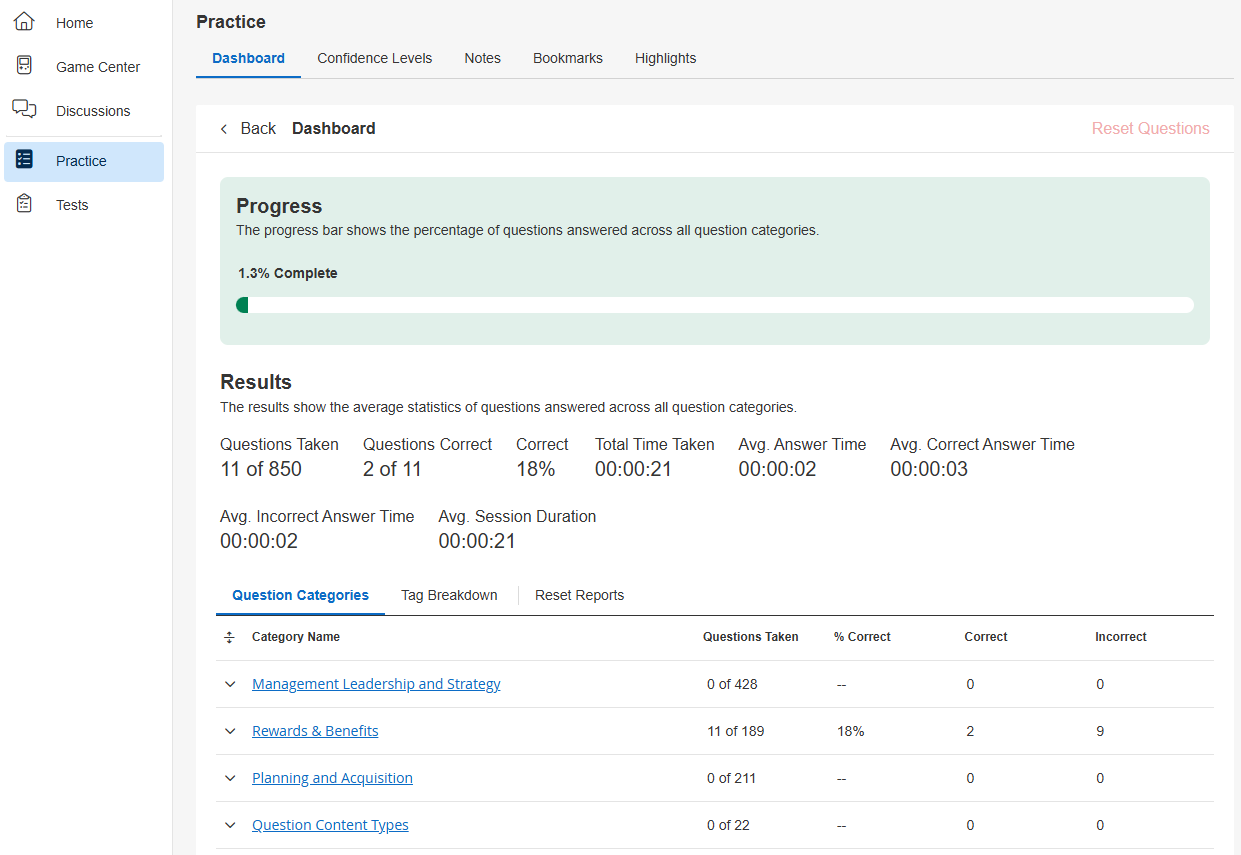
Task: Select the Tag Breakdown tab
Action: pyautogui.click(x=449, y=595)
